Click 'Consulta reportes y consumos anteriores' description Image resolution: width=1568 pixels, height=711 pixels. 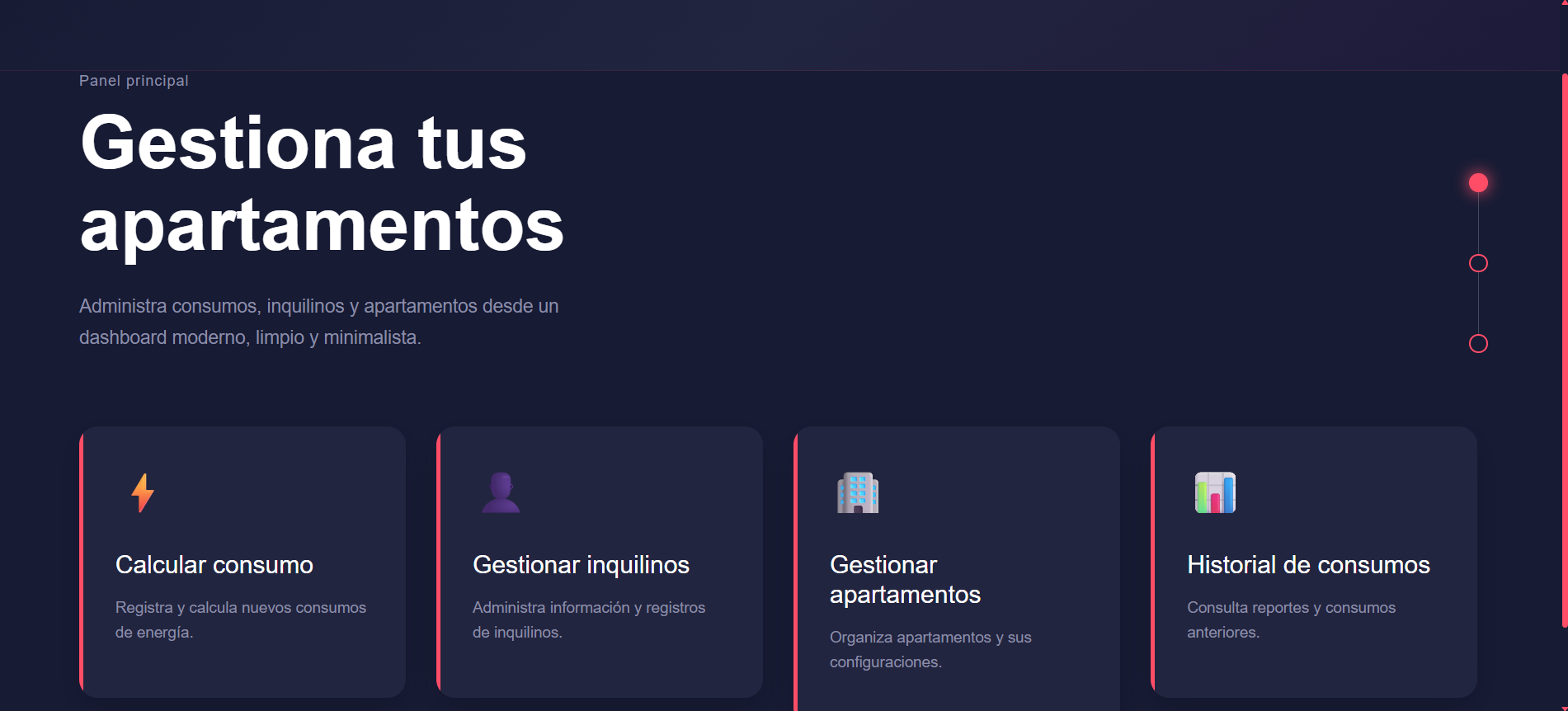click(1291, 619)
